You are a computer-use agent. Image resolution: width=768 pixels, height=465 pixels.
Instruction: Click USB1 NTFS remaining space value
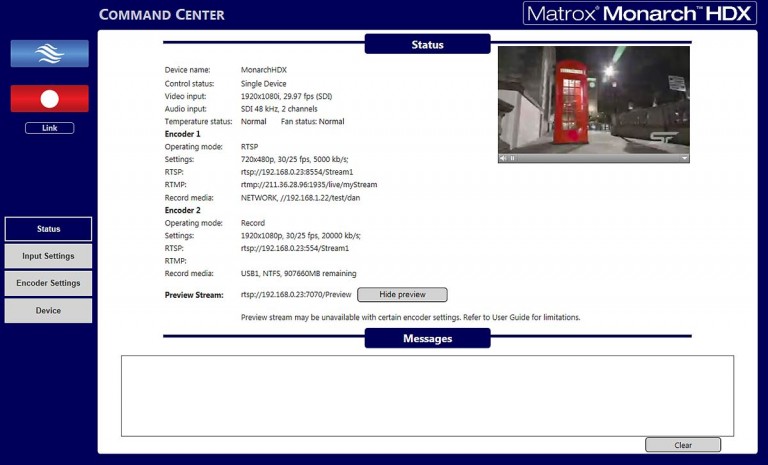299,273
